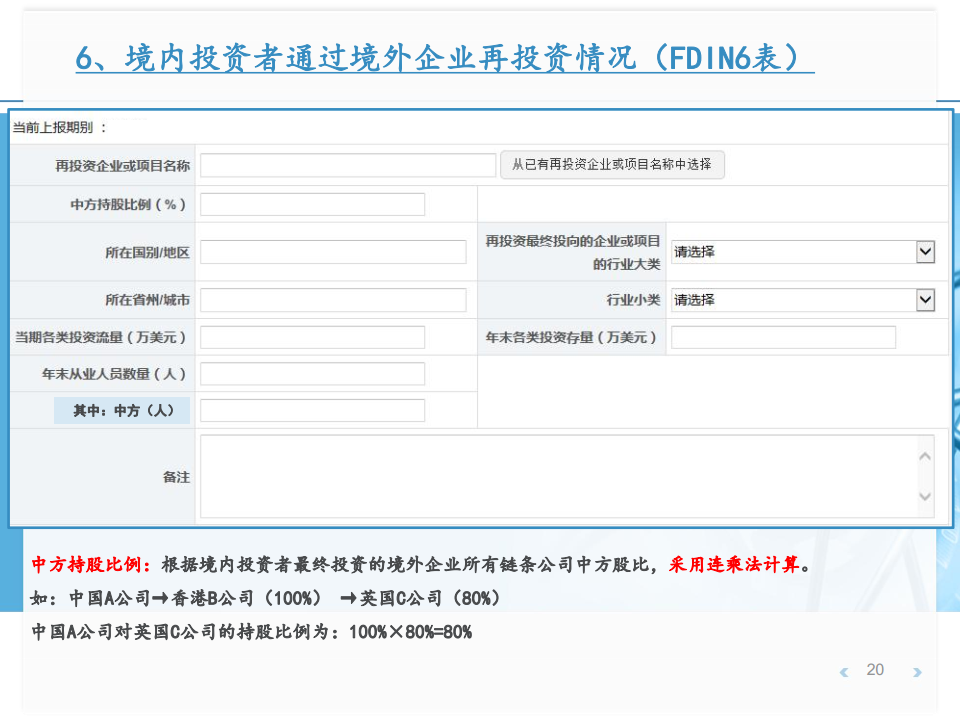Focus the 当期各类投资流量（万美元） field
The width and height of the screenshot is (960, 720).
click(x=312, y=338)
